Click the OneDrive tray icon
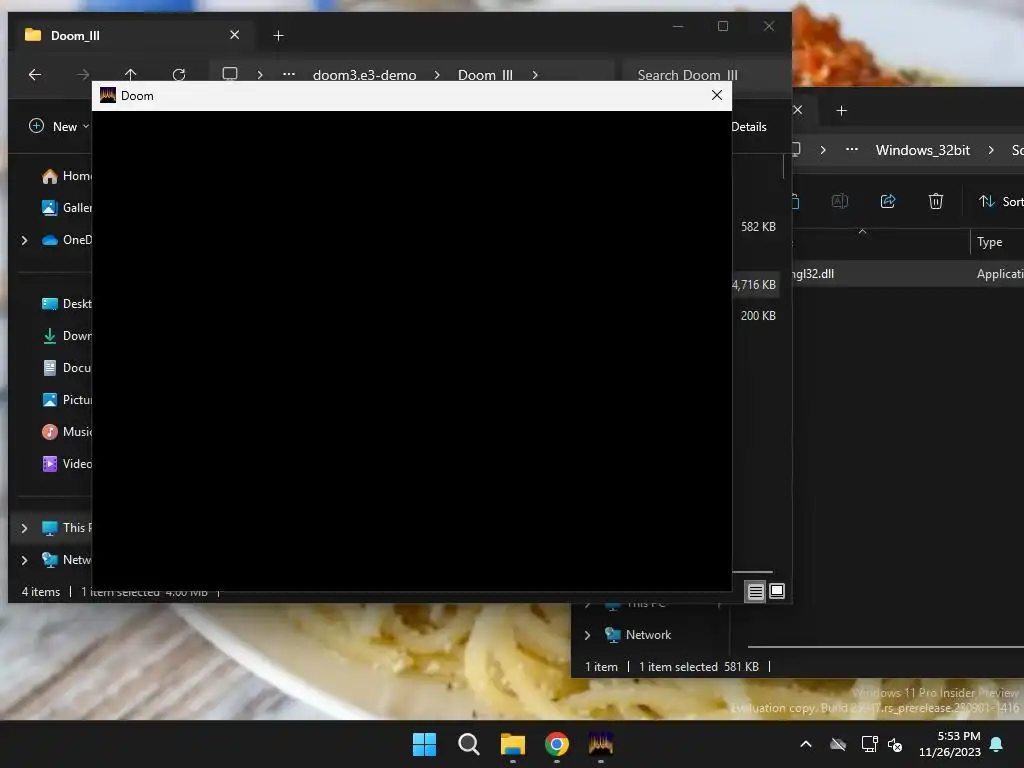The image size is (1024, 768). 838,744
